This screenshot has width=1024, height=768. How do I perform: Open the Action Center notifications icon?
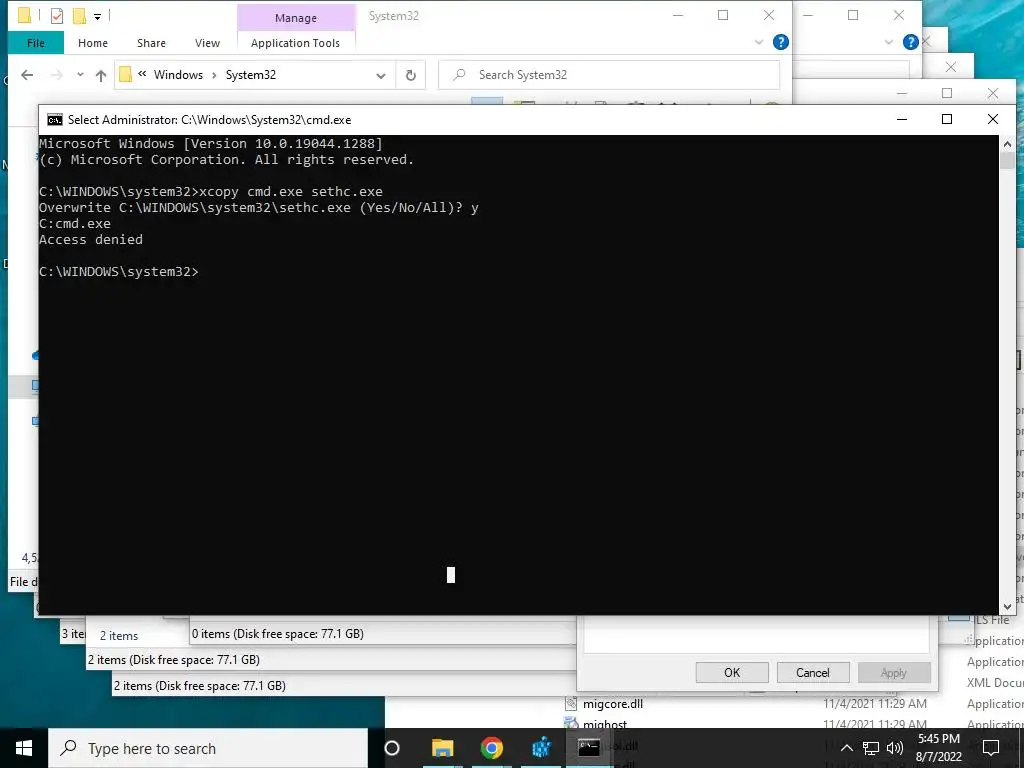(x=991, y=748)
